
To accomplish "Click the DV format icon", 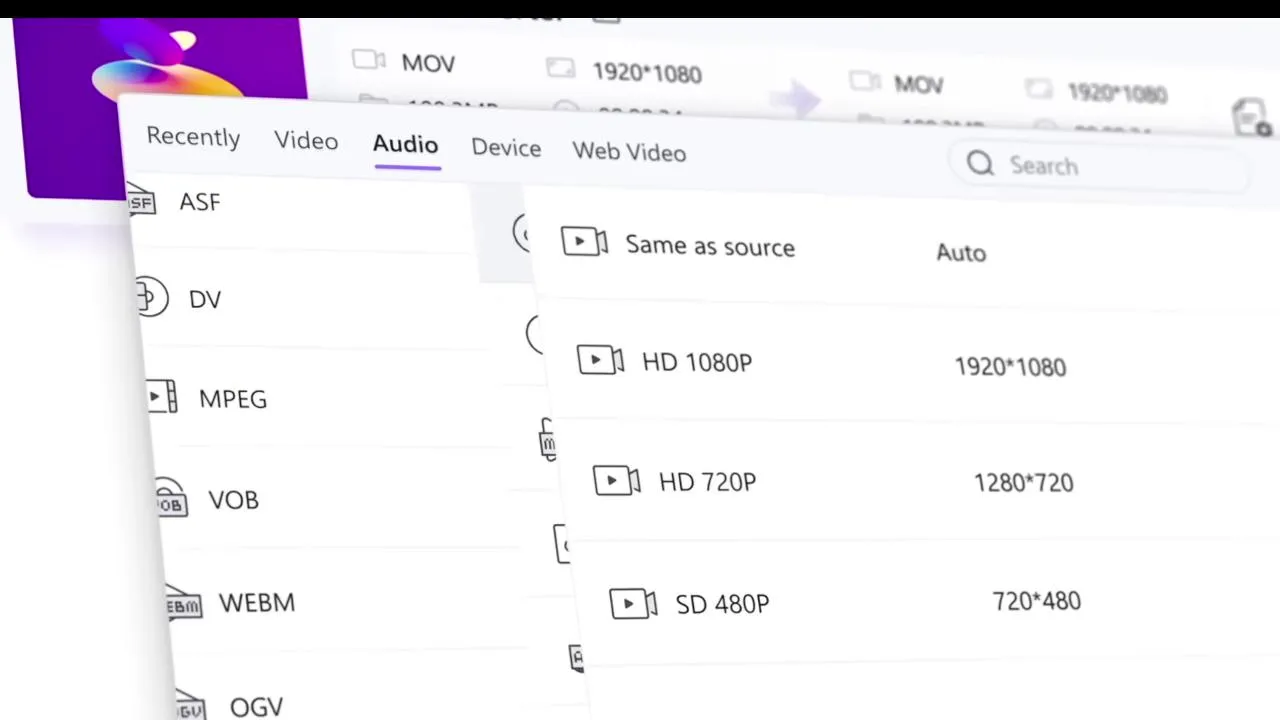I will click(x=151, y=298).
